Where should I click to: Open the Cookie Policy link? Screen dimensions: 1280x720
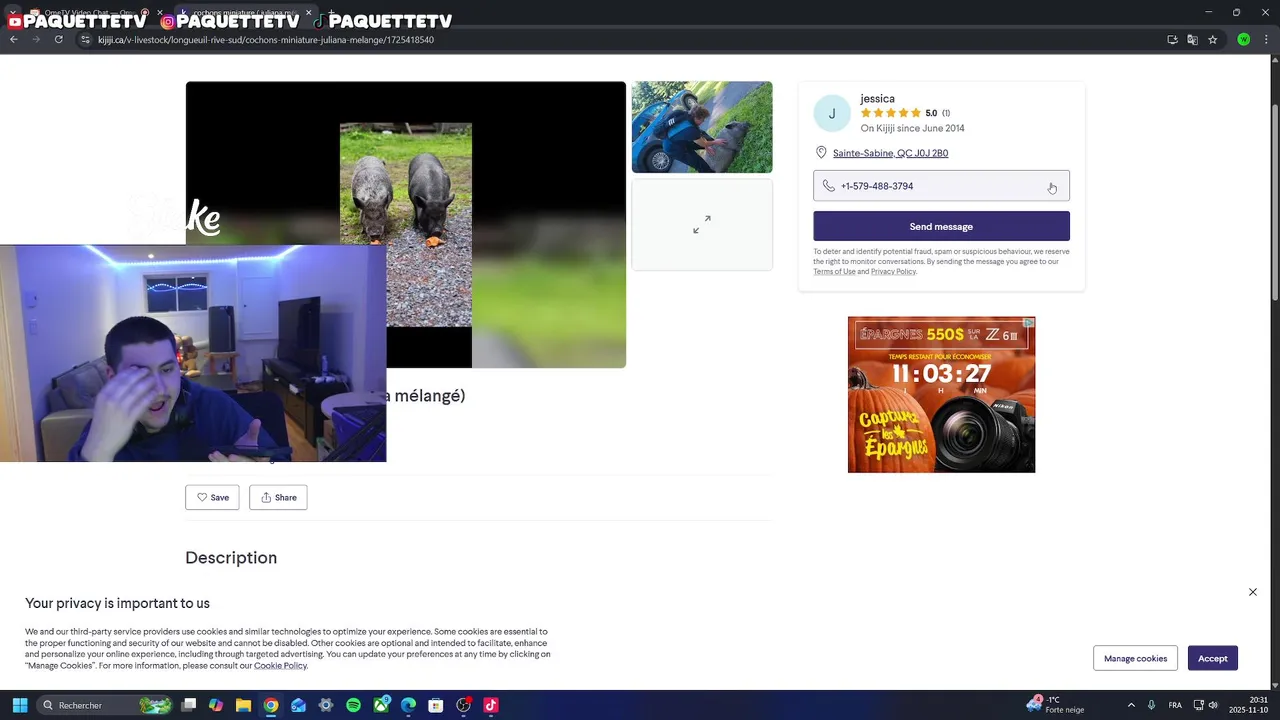[x=280, y=666]
